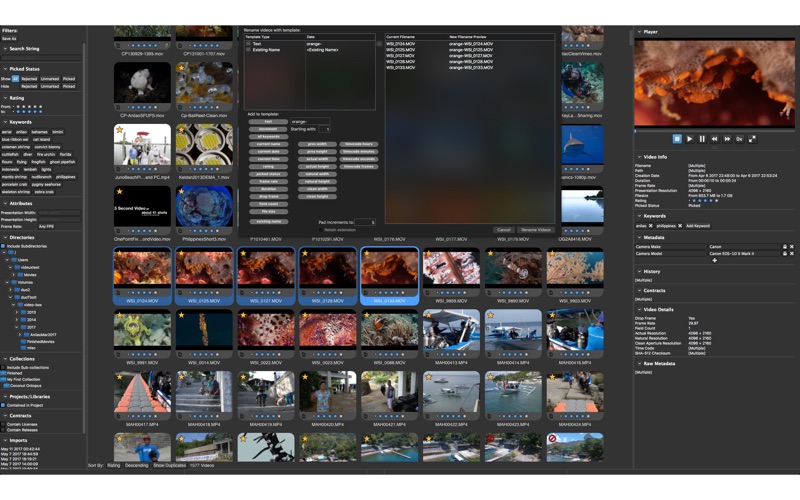800x500 pixels.
Task: Toggle Contained In Project checkbox
Action: (3, 405)
